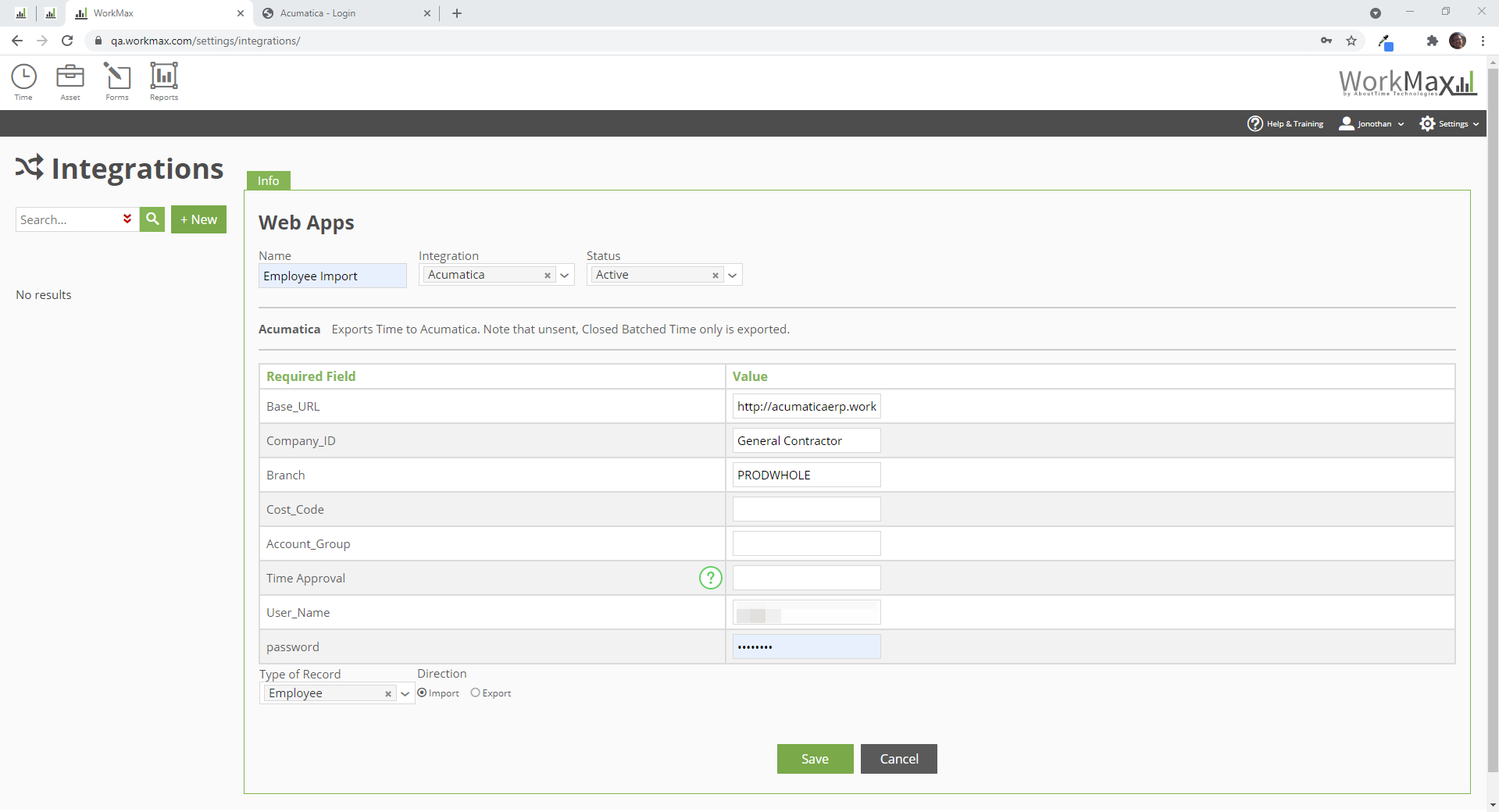
Task: Open the Chrome profile avatar
Action: coord(1458,41)
